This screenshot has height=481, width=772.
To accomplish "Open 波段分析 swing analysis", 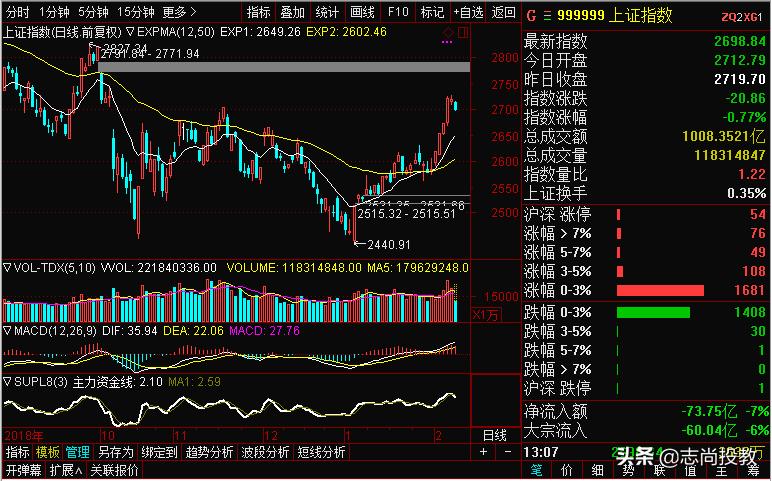I will (265, 452).
